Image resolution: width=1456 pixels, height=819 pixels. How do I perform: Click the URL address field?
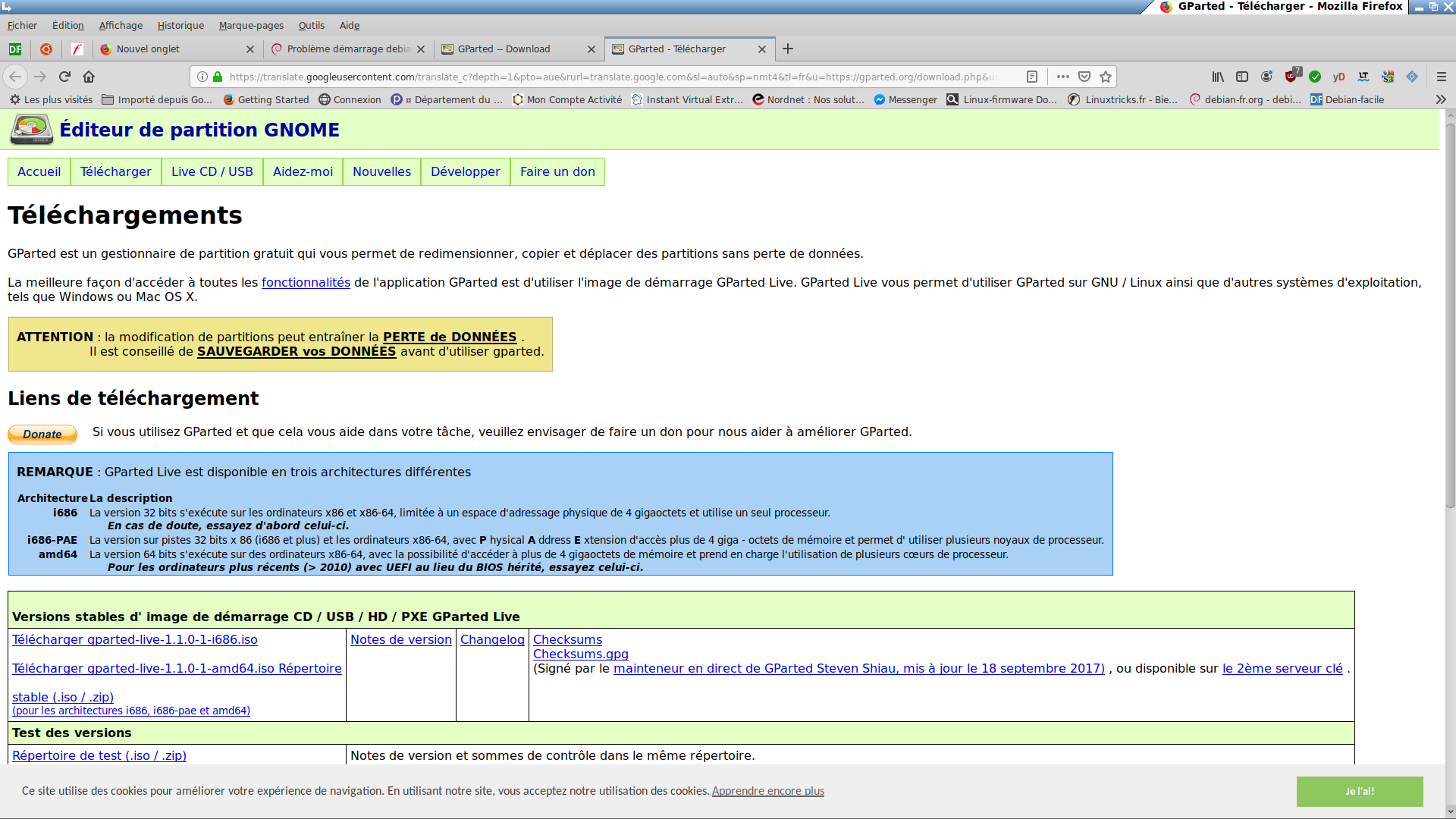[614, 77]
